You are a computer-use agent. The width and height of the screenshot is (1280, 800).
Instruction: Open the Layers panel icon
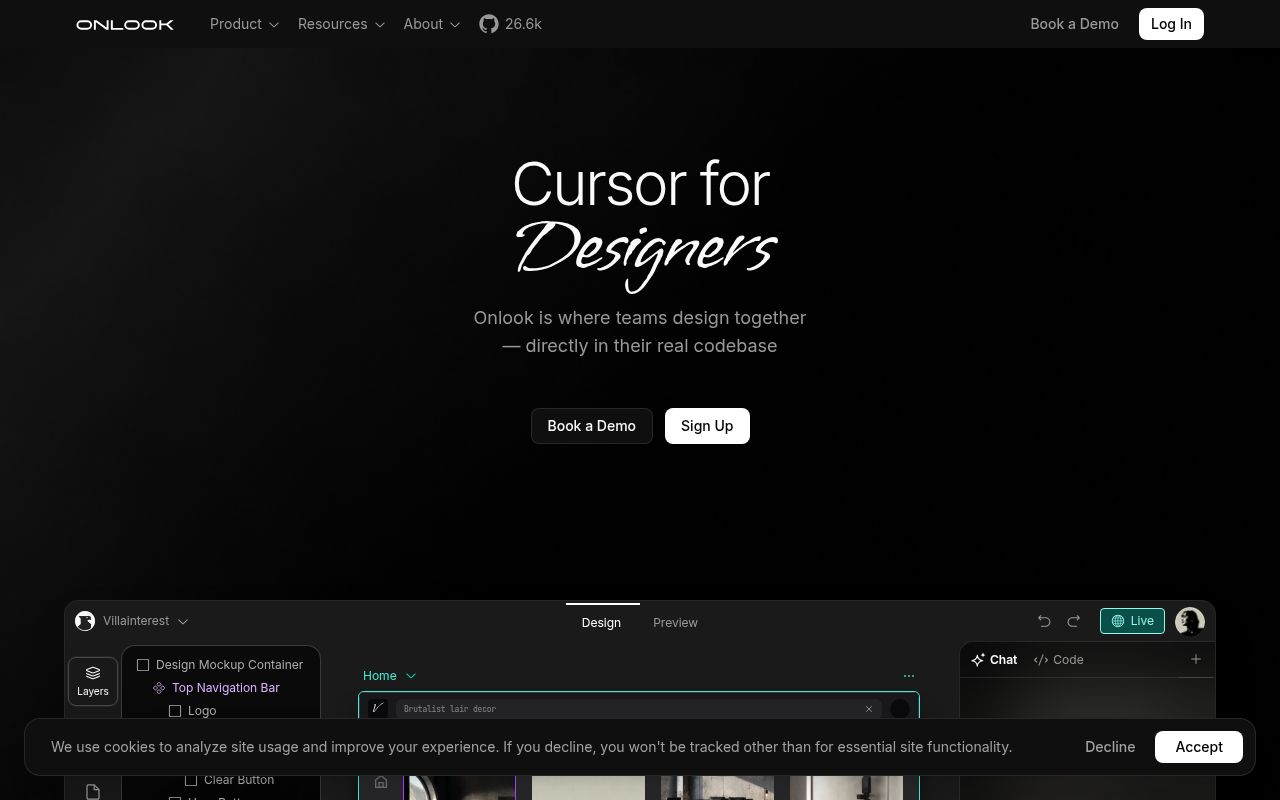tap(93, 681)
